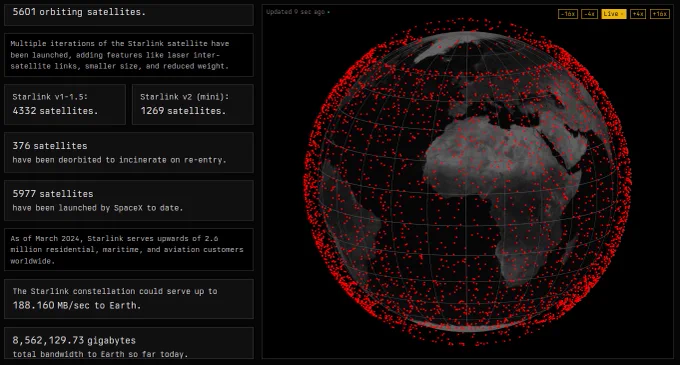Viewport: 680px width, 365px height.
Task: Click the 'Multiple iterations of the Starlink' paragraph
Action: pos(120,55)
